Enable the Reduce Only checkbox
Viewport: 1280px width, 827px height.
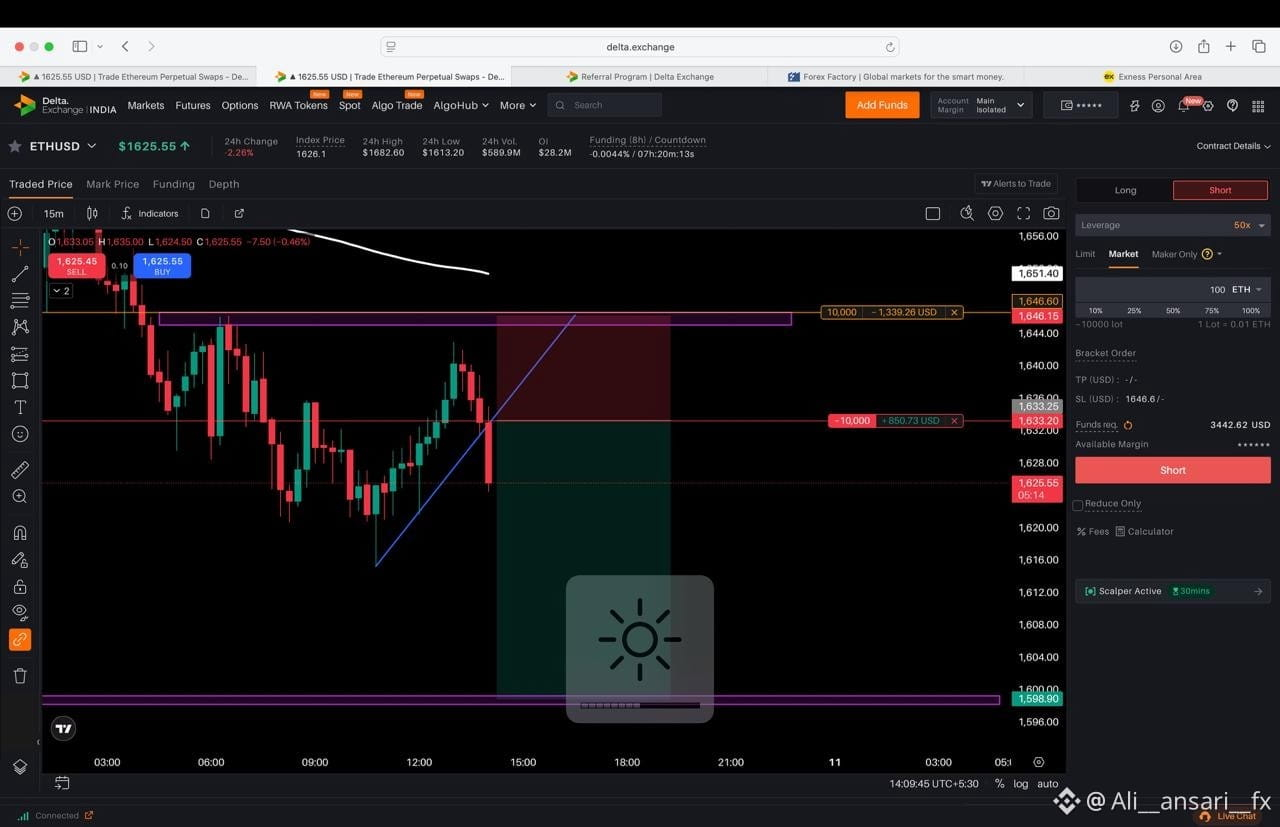pos(1078,505)
